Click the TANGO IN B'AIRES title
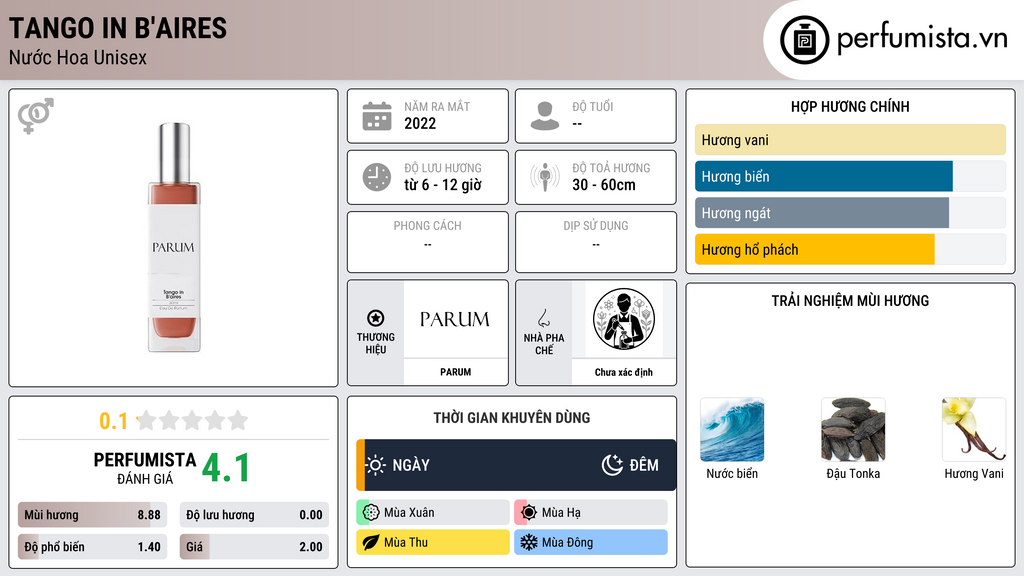The width and height of the screenshot is (1024, 576). click(118, 29)
